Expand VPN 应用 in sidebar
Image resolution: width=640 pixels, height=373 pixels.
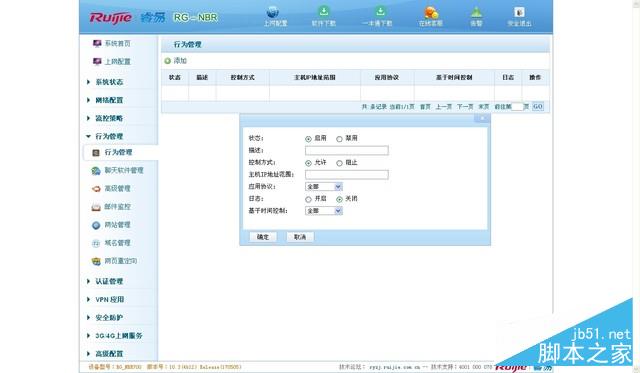[x=109, y=299]
